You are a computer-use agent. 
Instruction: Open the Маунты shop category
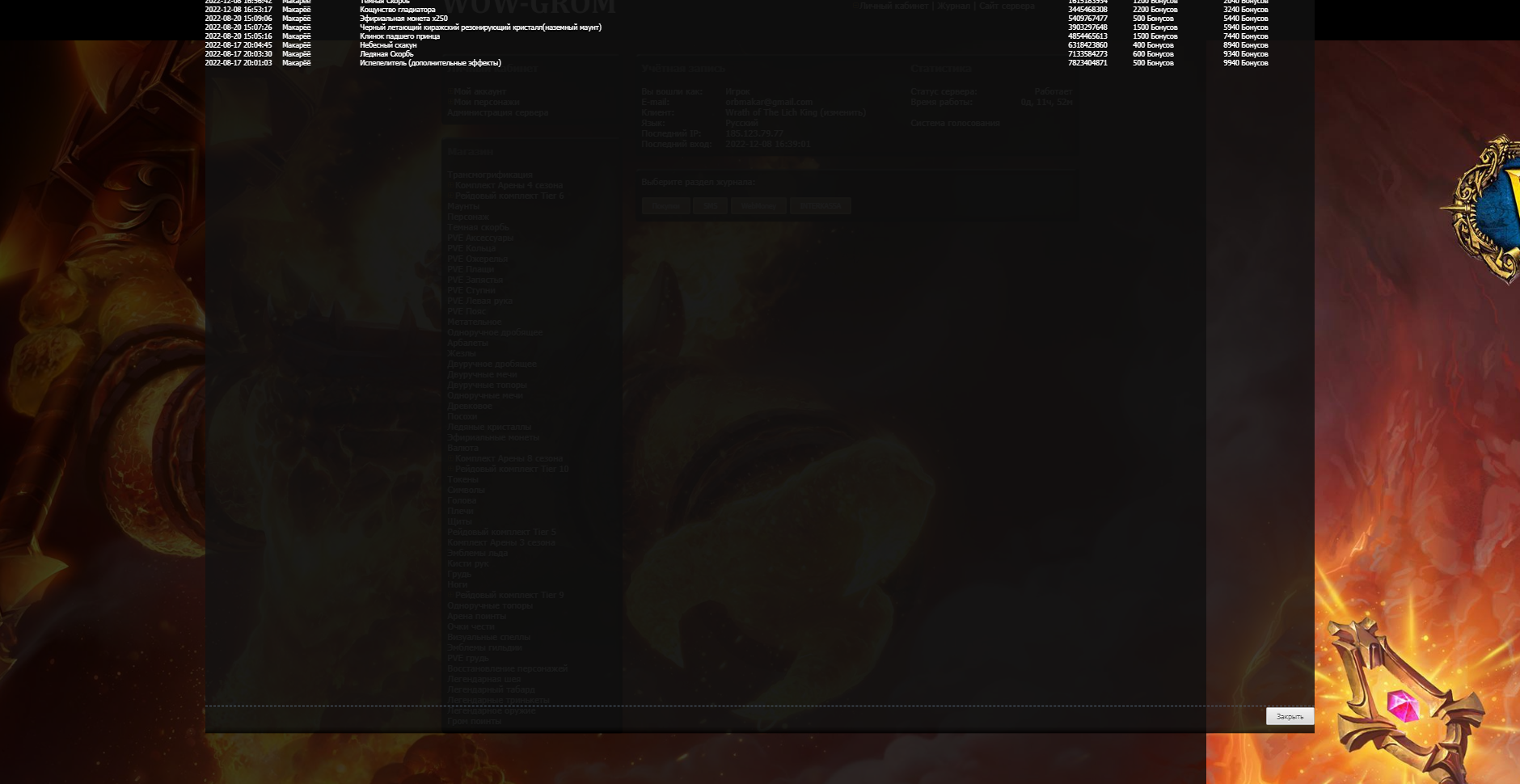point(463,206)
